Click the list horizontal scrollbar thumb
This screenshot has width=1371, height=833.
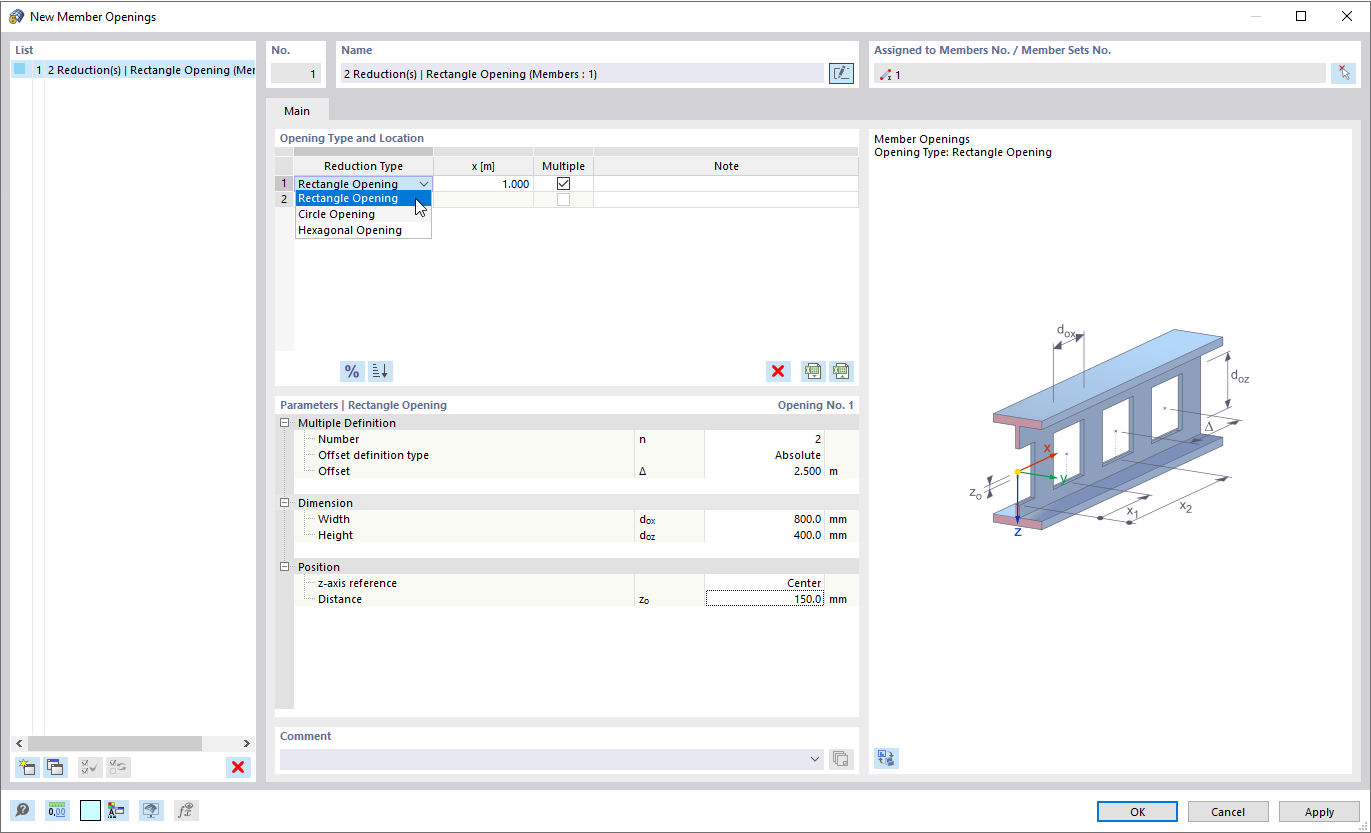click(115, 743)
